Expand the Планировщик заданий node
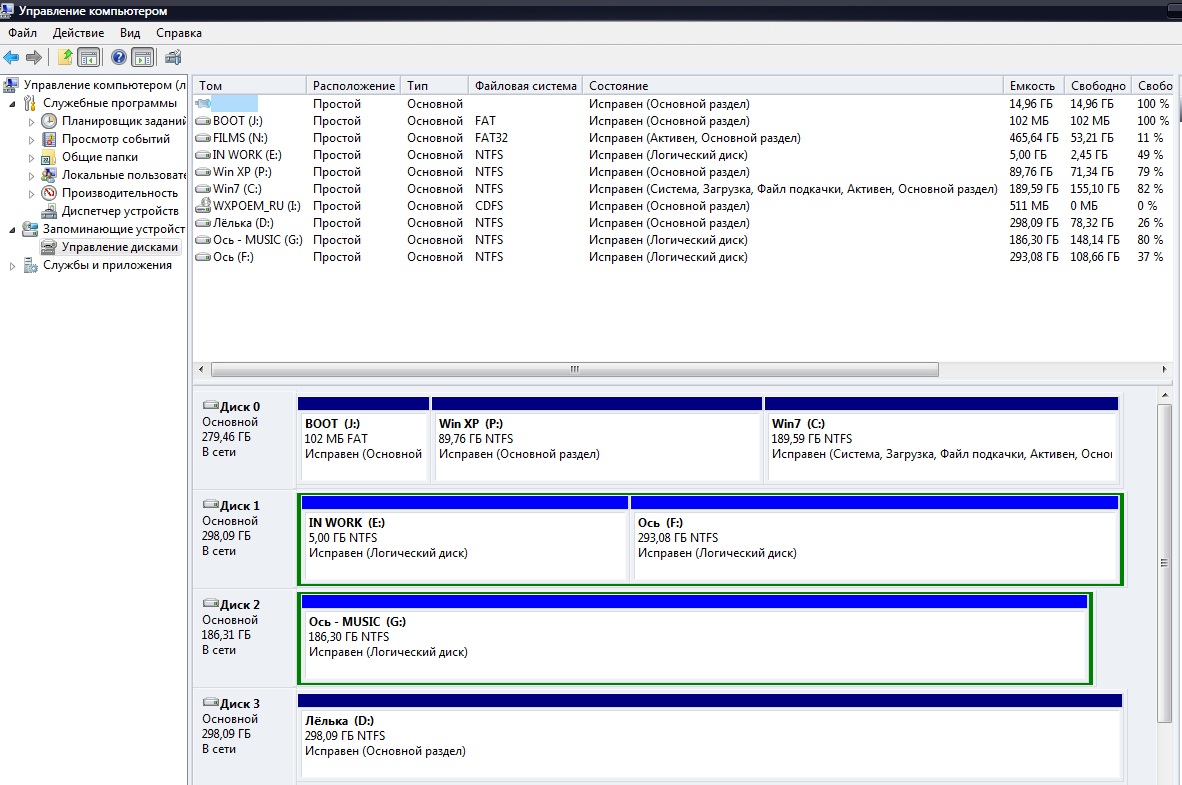 (32, 121)
